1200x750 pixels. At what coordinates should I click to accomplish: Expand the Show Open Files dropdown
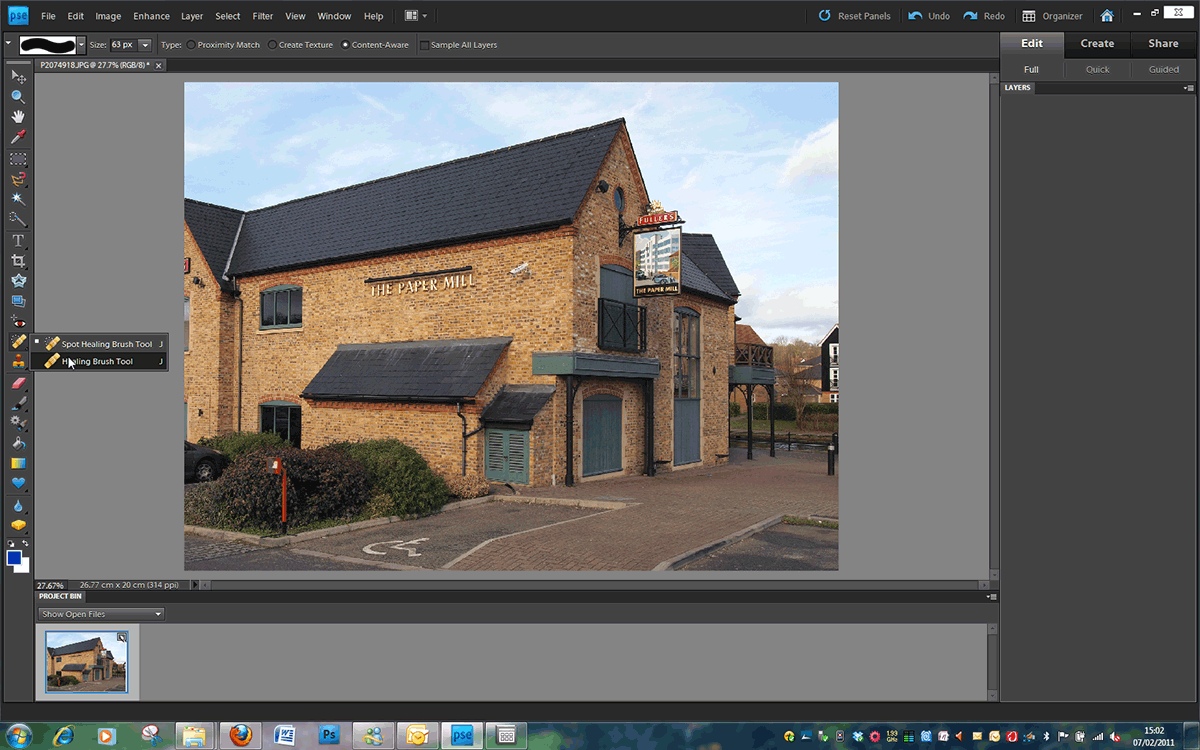(100, 614)
